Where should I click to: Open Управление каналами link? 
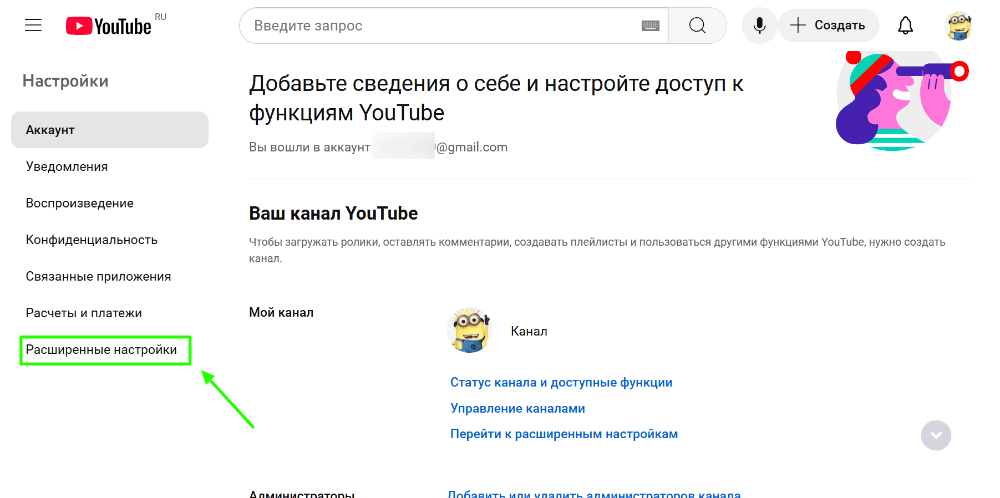point(518,408)
